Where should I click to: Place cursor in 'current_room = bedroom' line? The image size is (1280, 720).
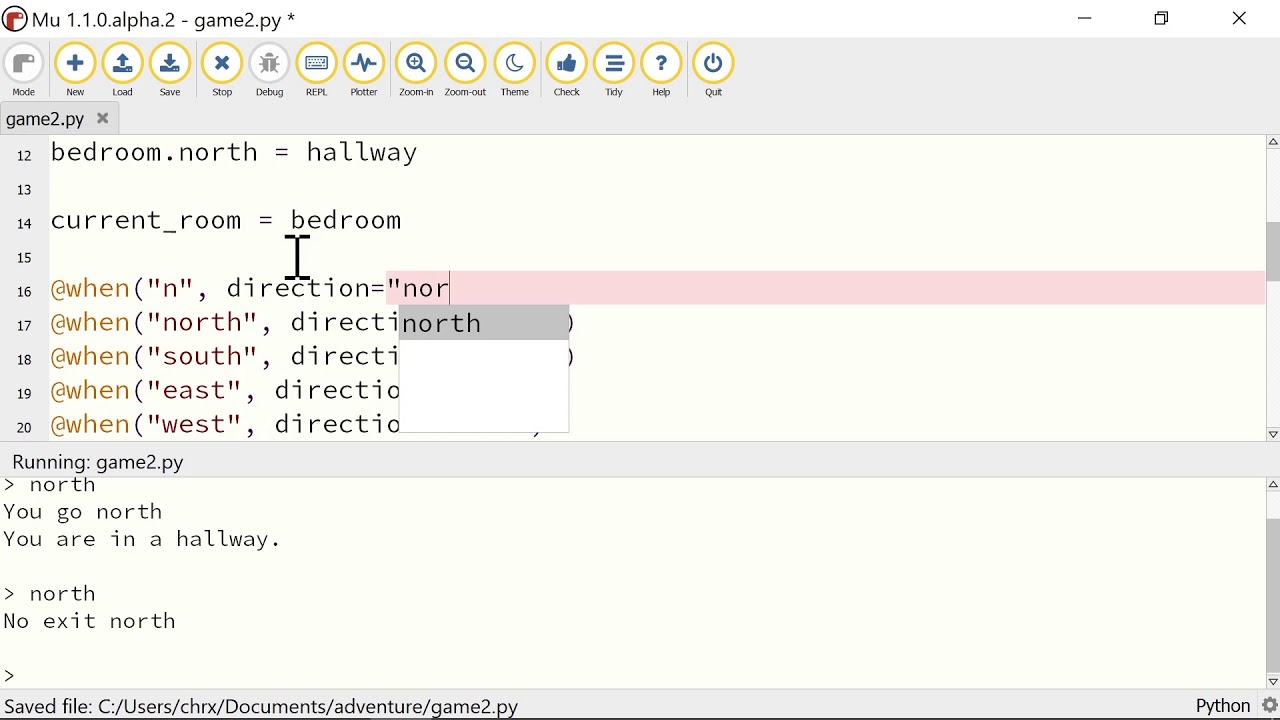tap(227, 221)
